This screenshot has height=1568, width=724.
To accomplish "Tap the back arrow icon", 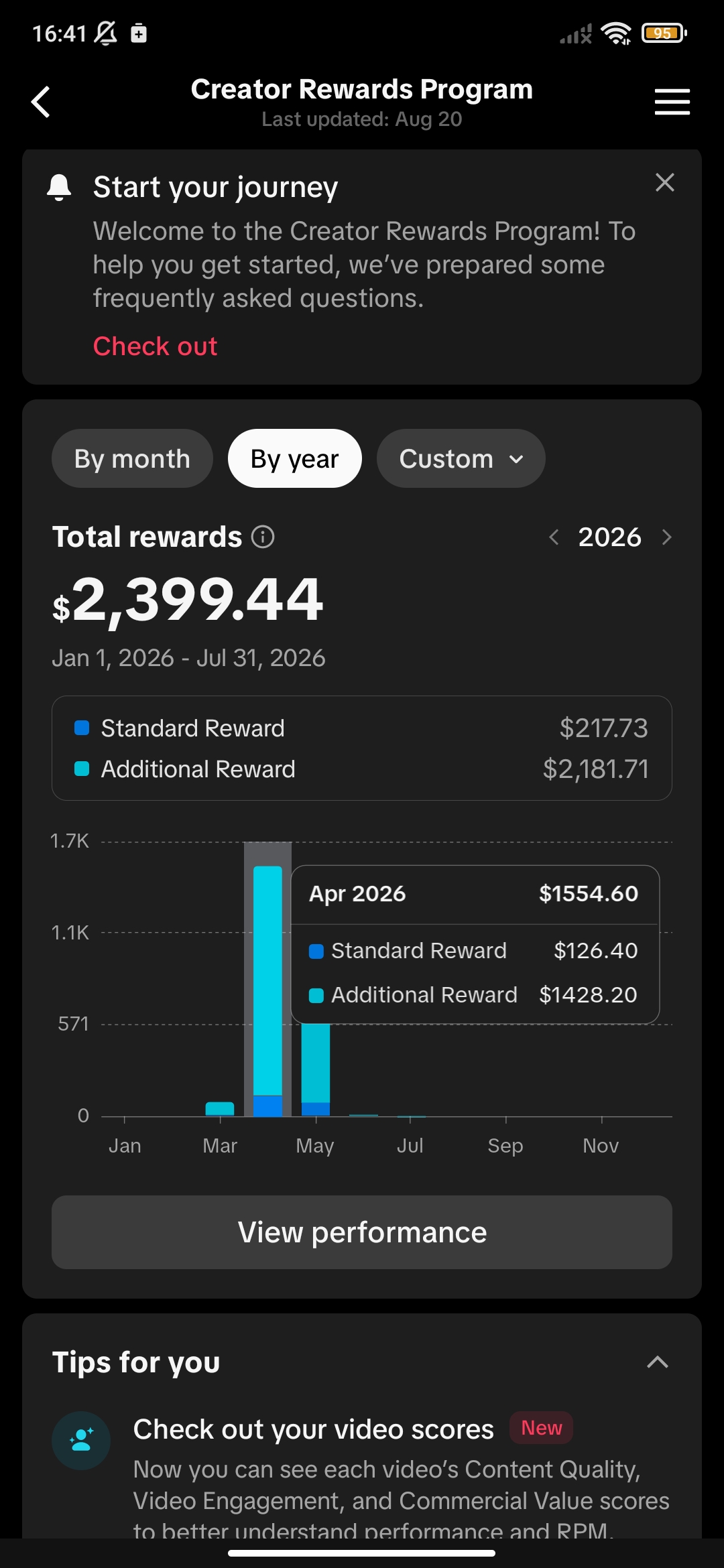I will click(41, 102).
